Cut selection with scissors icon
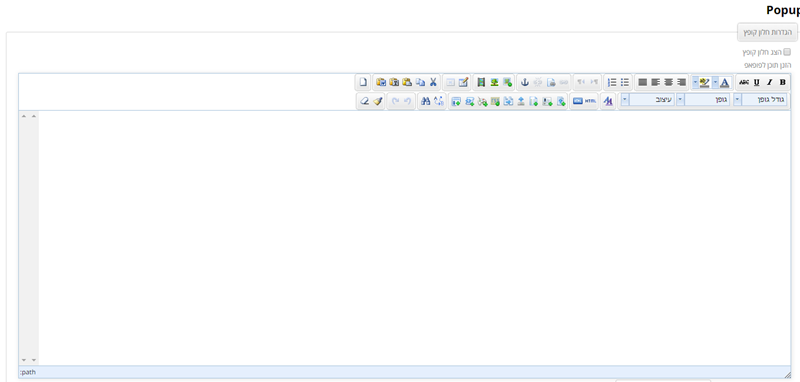 tap(433, 82)
